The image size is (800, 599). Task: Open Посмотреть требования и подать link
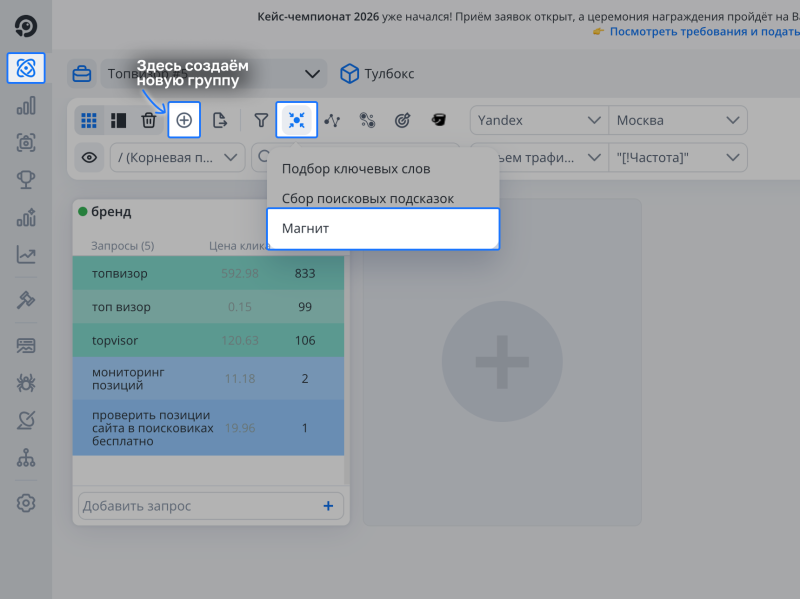click(x=704, y=32)
